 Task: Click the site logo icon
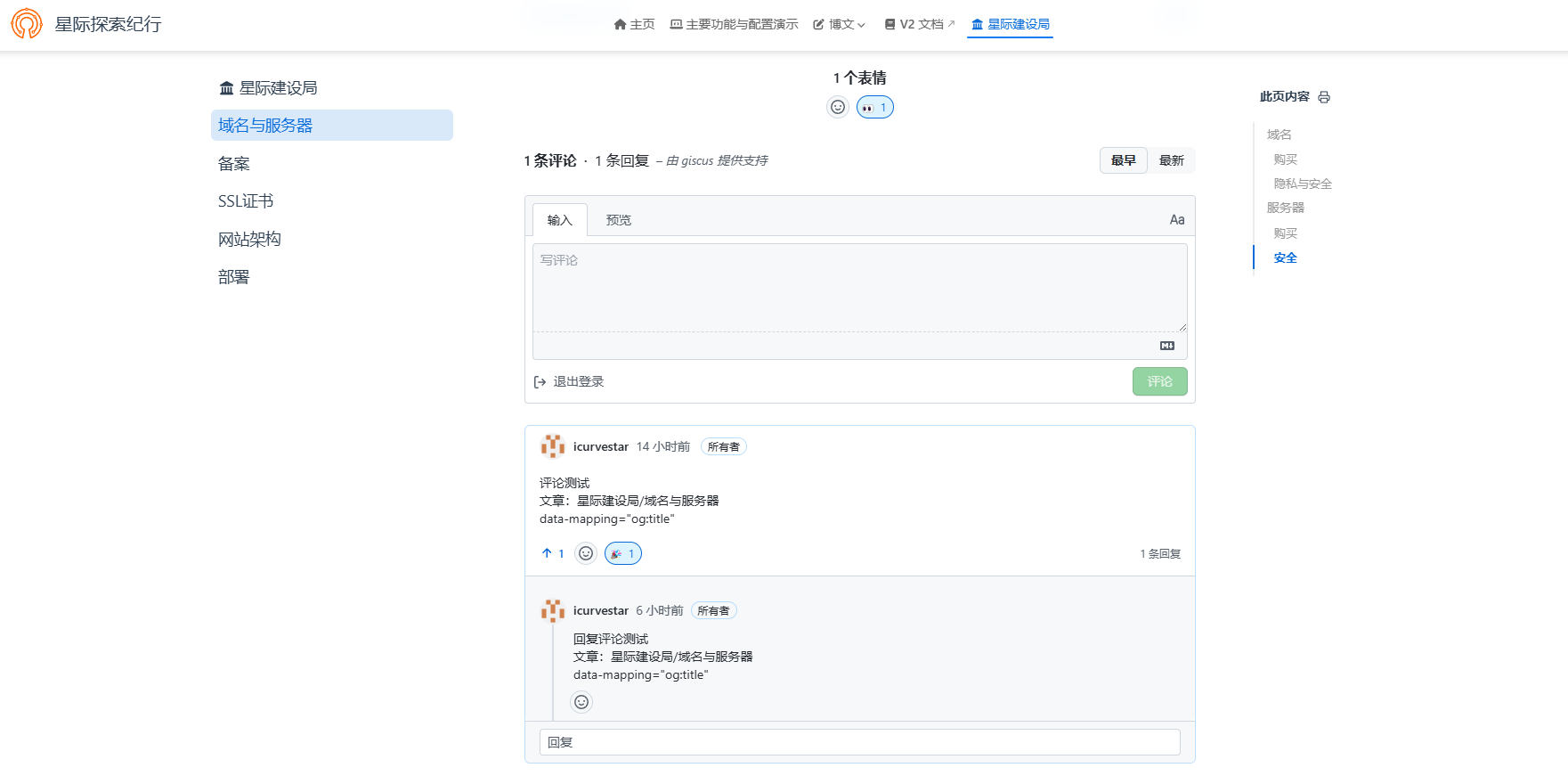coord(27,24)
